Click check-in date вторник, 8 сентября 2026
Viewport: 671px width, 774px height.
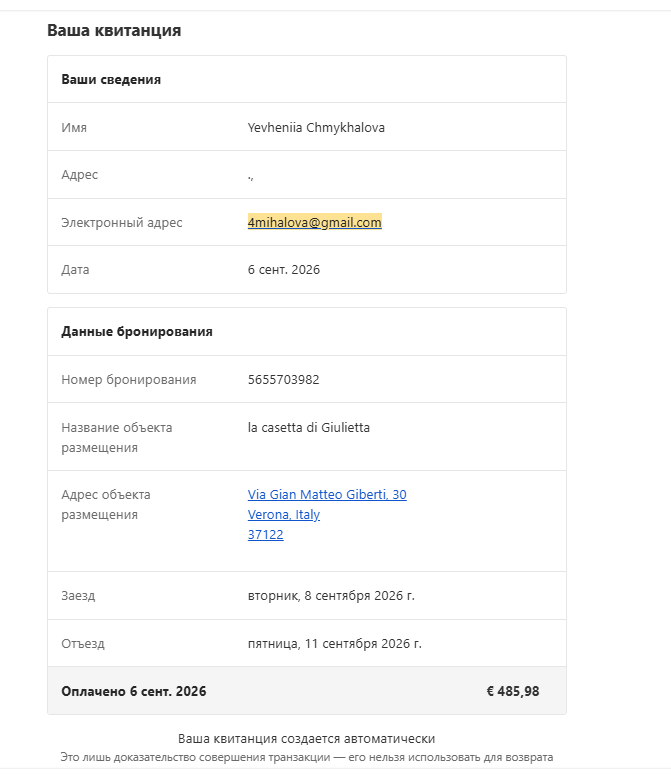click(x=331, y=596)
